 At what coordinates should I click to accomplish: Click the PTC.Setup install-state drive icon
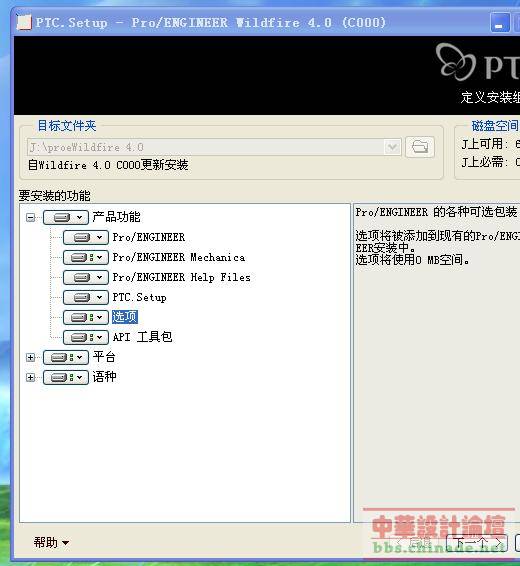tap(82, 297)
